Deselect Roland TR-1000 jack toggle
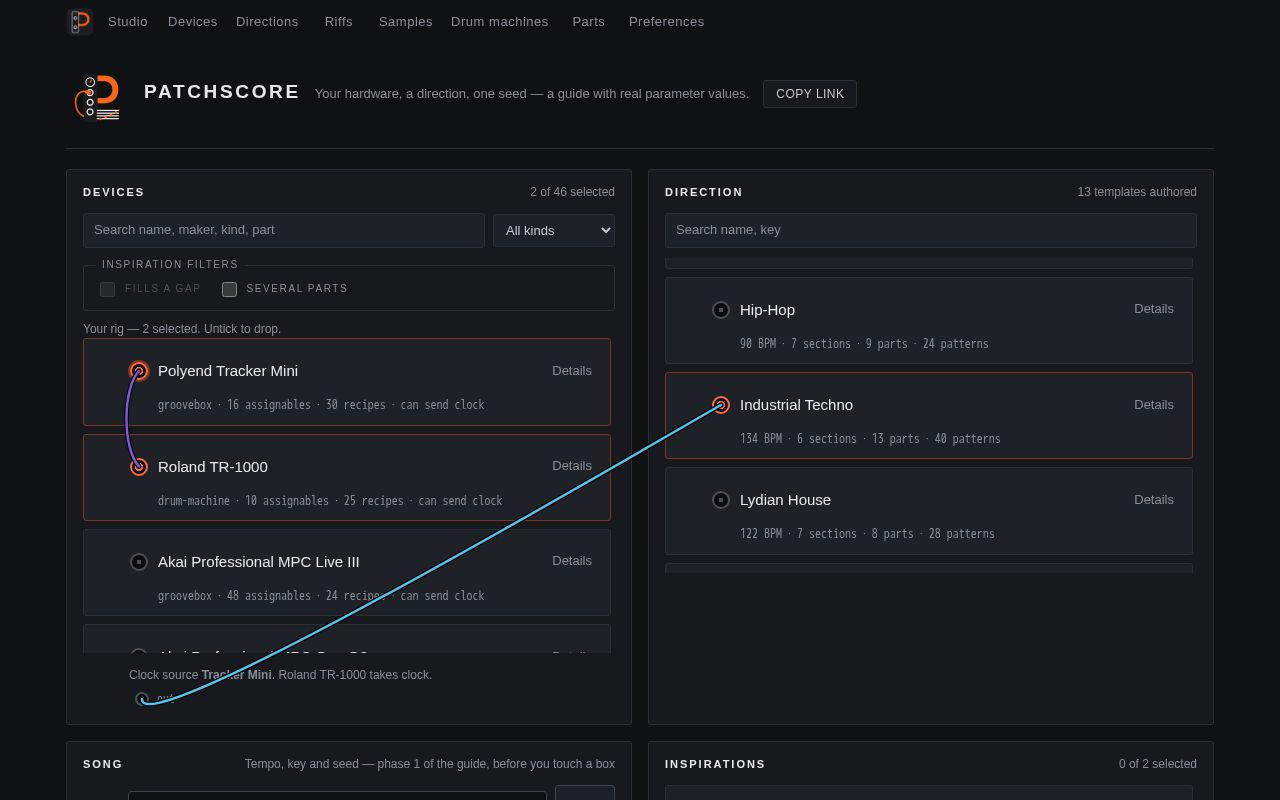 (x=139, y=467)
